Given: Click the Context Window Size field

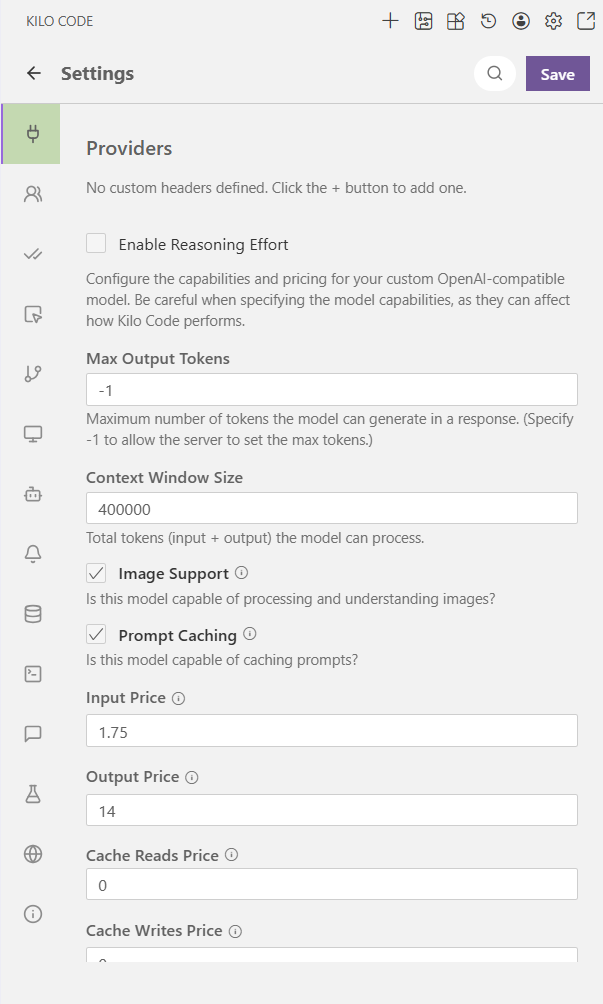Looking at the screenshot, I should point(331,508).
